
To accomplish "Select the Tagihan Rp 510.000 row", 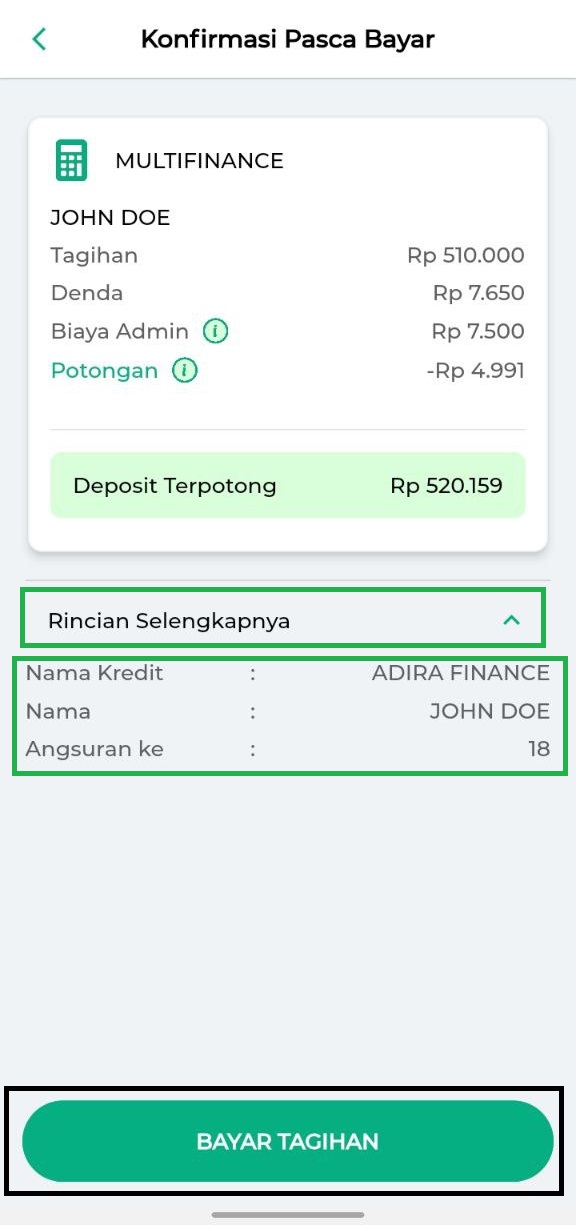I will coord(288,255).
